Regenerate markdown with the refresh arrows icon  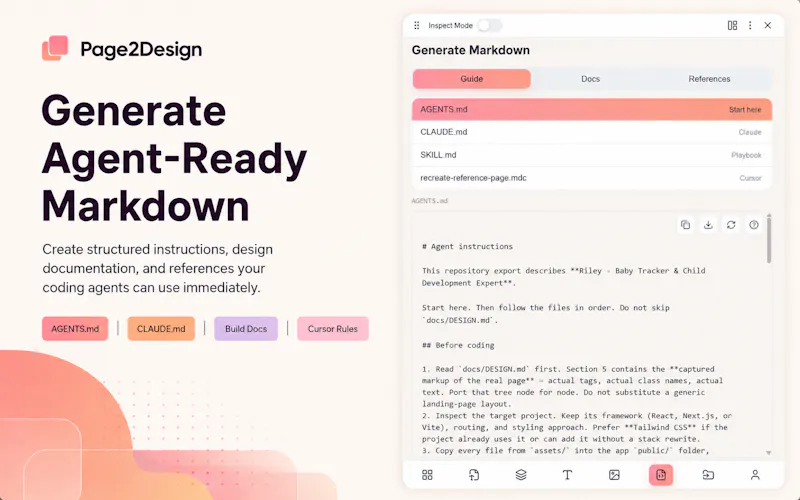(731, 225)
